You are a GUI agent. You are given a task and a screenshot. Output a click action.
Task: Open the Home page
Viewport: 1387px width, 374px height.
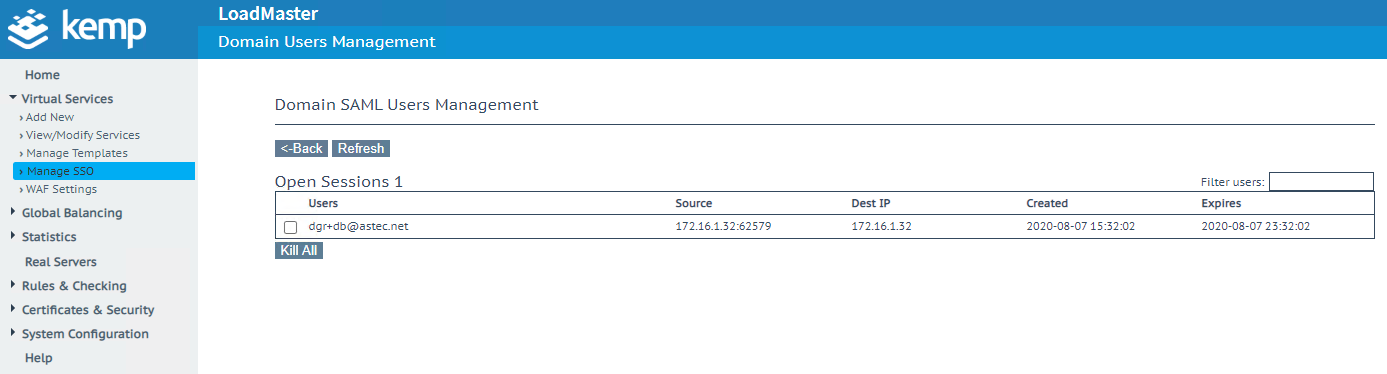tap(42, 75)
